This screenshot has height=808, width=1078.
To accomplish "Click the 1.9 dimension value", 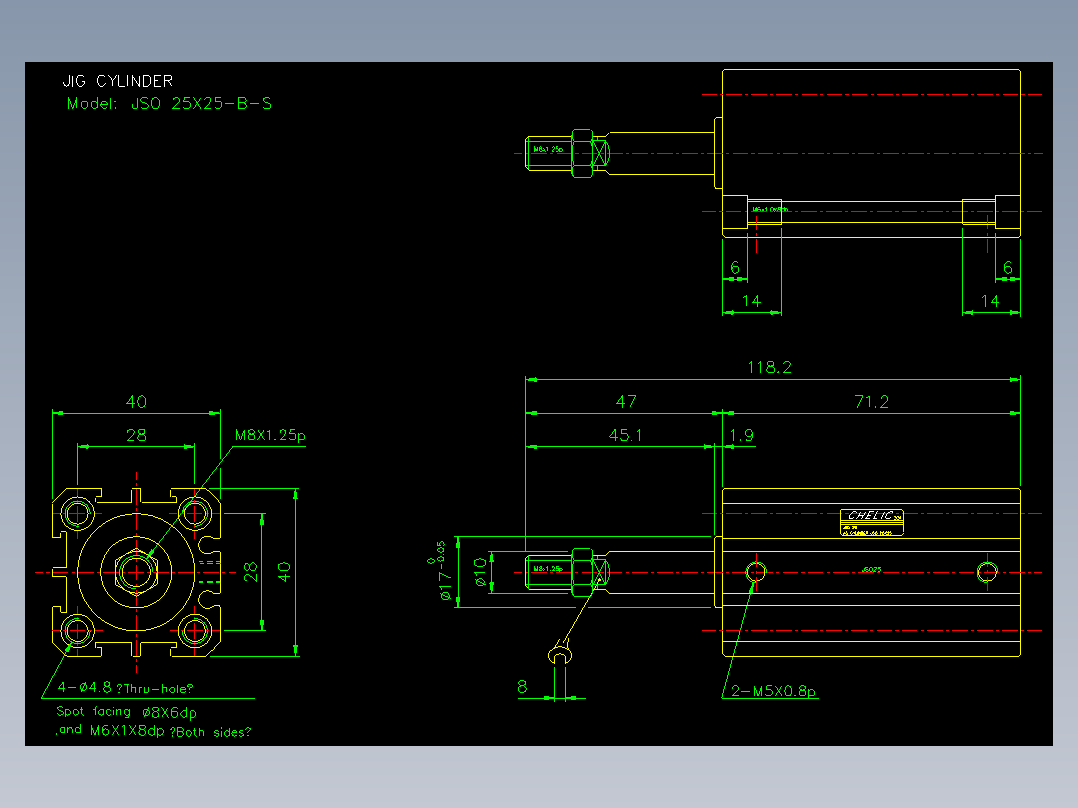I will coord(741,435).
